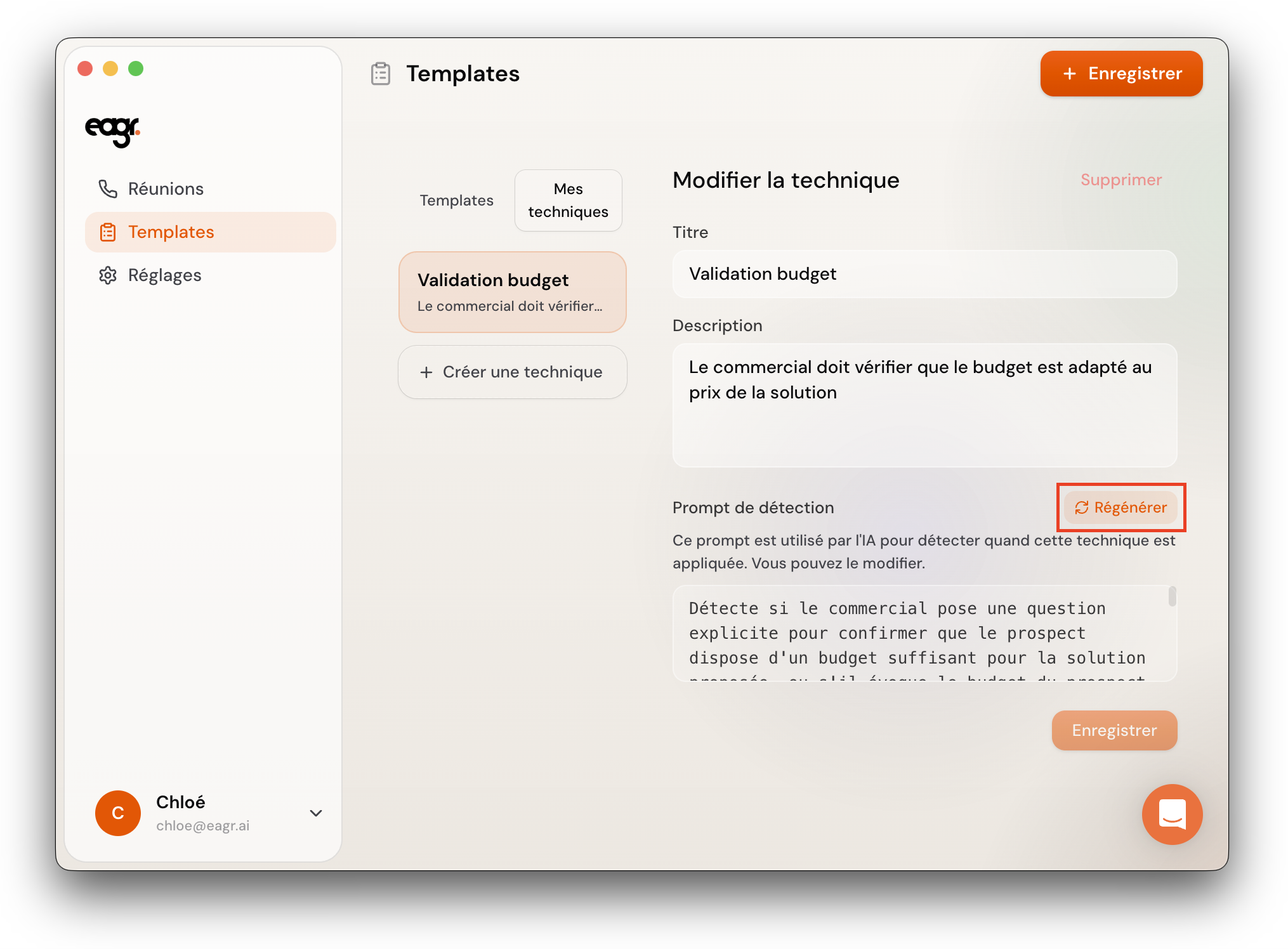Click inside the detection prompt text box
This screenshot has width=1288, height=949.
pos(914,633)
